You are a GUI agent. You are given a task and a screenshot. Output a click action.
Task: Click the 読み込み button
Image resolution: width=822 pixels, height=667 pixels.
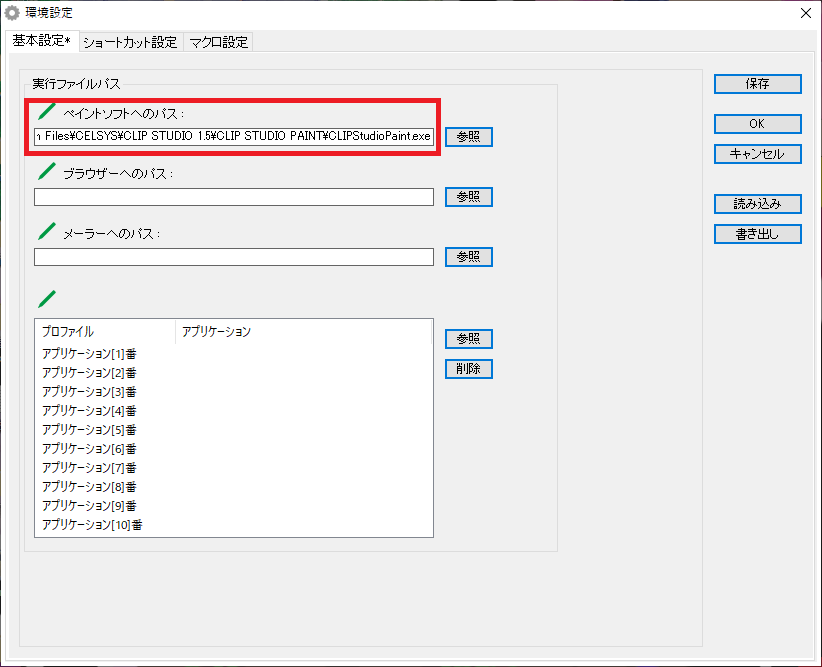(x=757, y=204)
